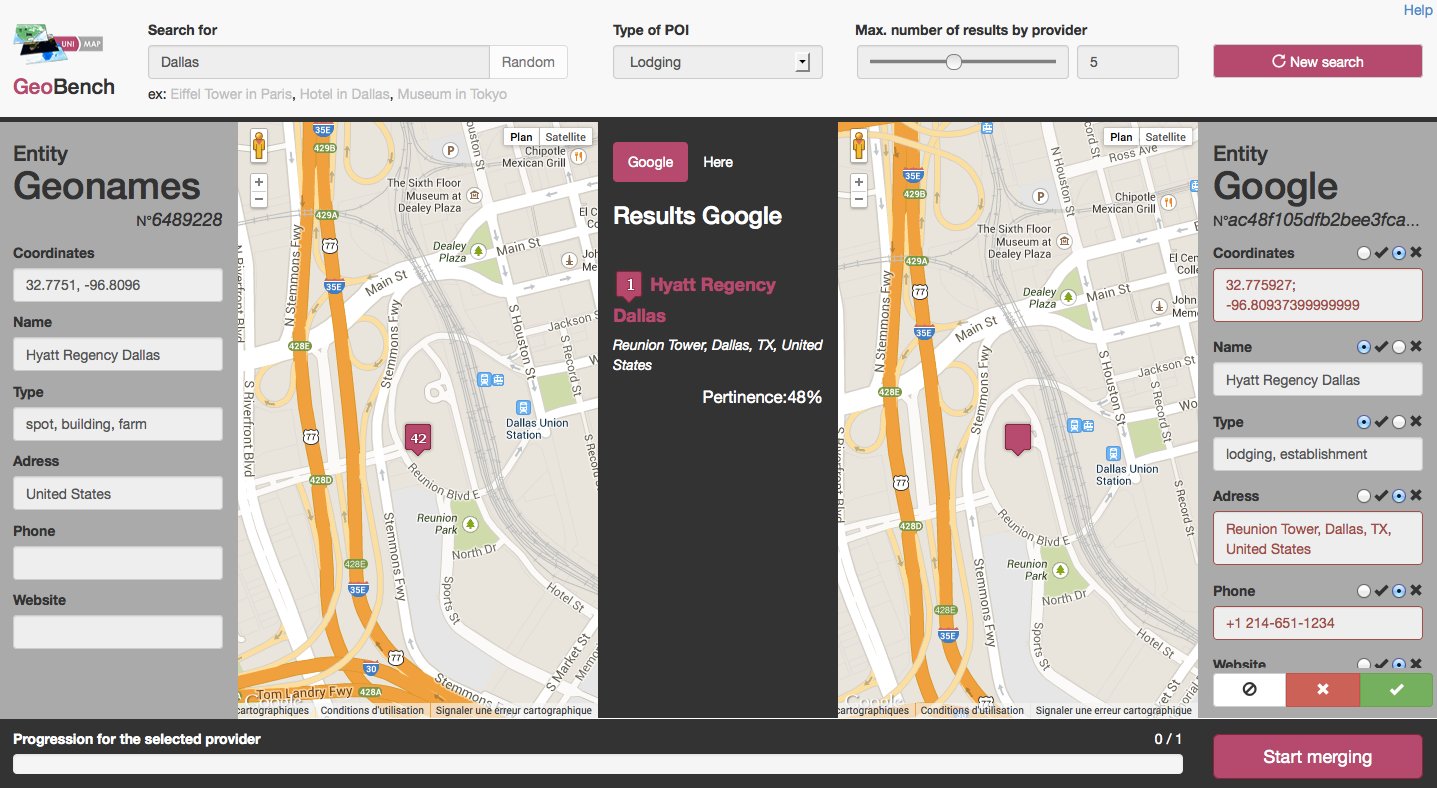Switch right map to Plan view
This screenshot has height=788, width=1437.
click(1121, 137)
